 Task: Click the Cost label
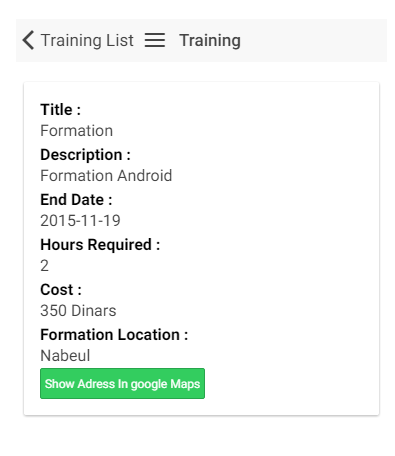pos(61,289)
